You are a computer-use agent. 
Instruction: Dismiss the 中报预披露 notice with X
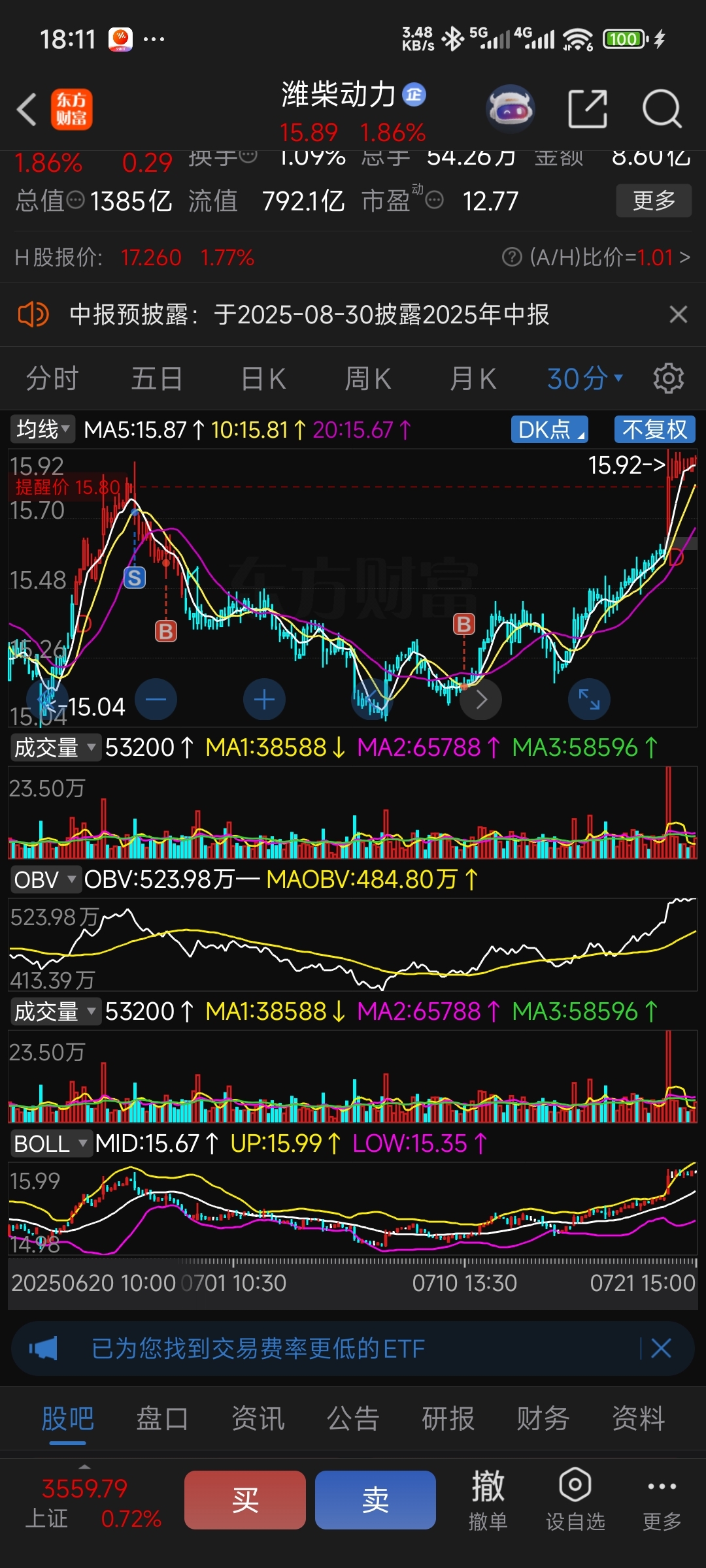(679, 314)
